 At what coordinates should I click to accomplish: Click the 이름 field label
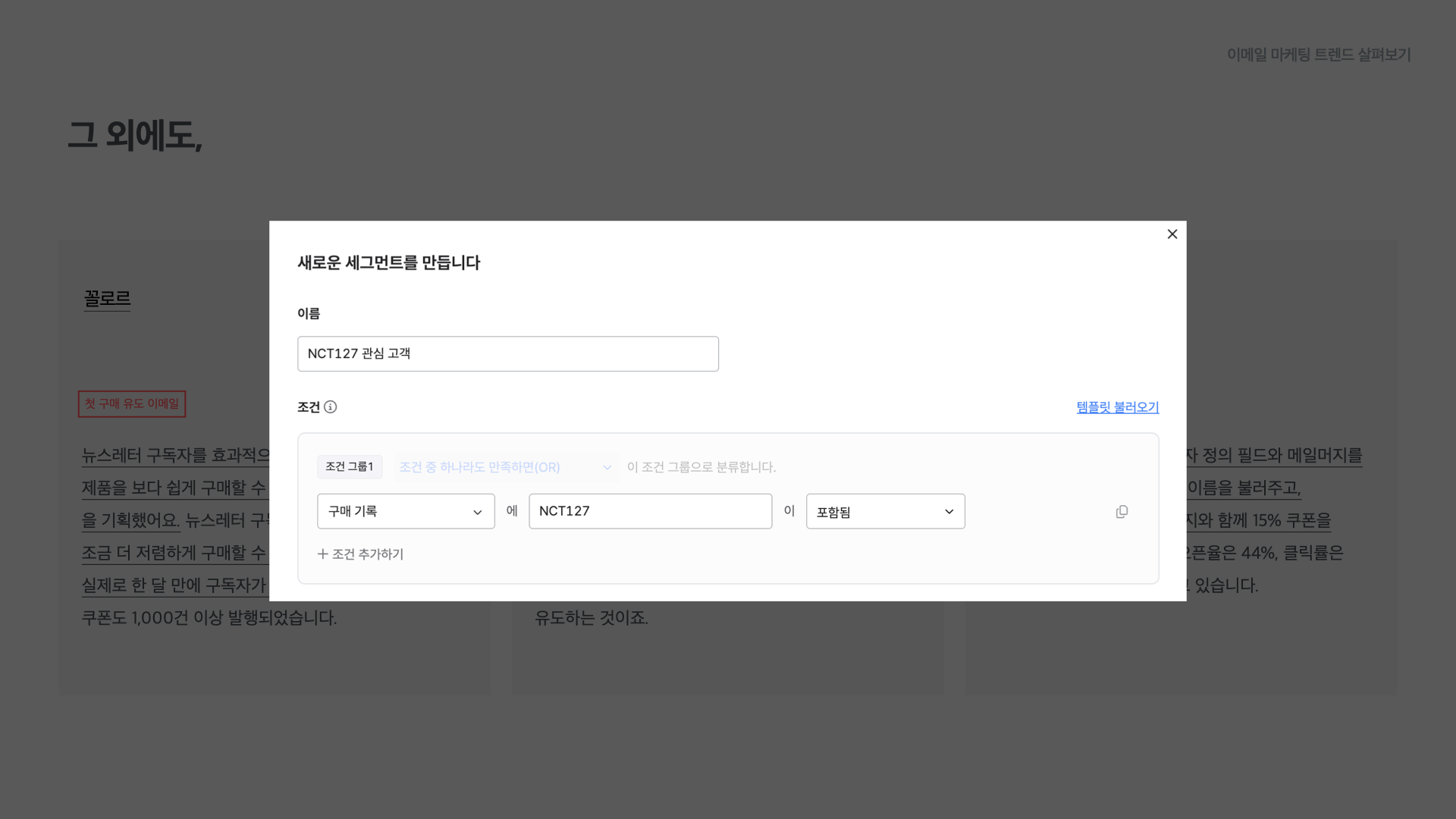(x=309, y=313)
